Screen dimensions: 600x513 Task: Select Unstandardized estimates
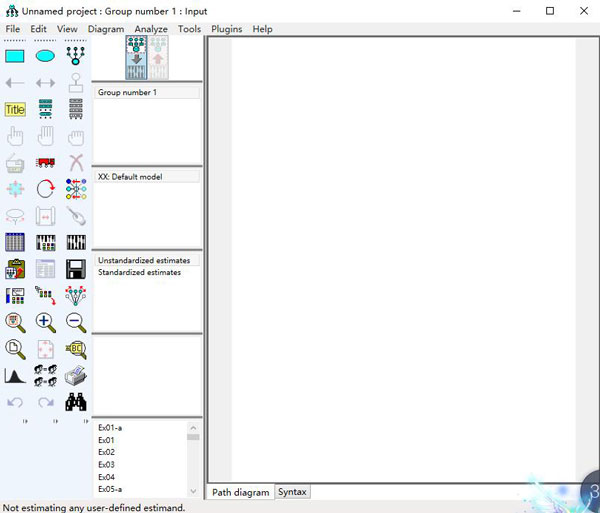[x=147, y=260]
